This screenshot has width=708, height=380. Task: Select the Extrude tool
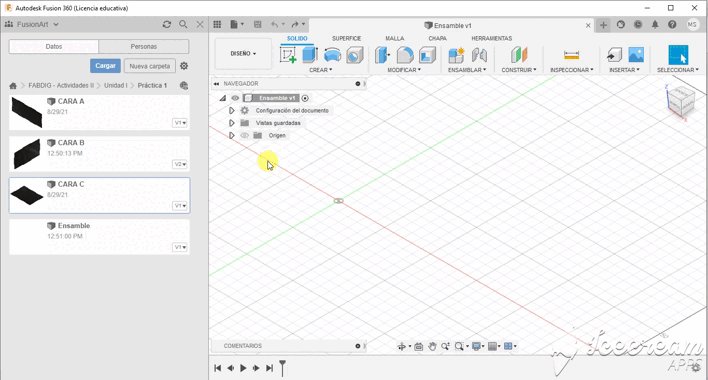pyautogui.click(x=310, y=55)
